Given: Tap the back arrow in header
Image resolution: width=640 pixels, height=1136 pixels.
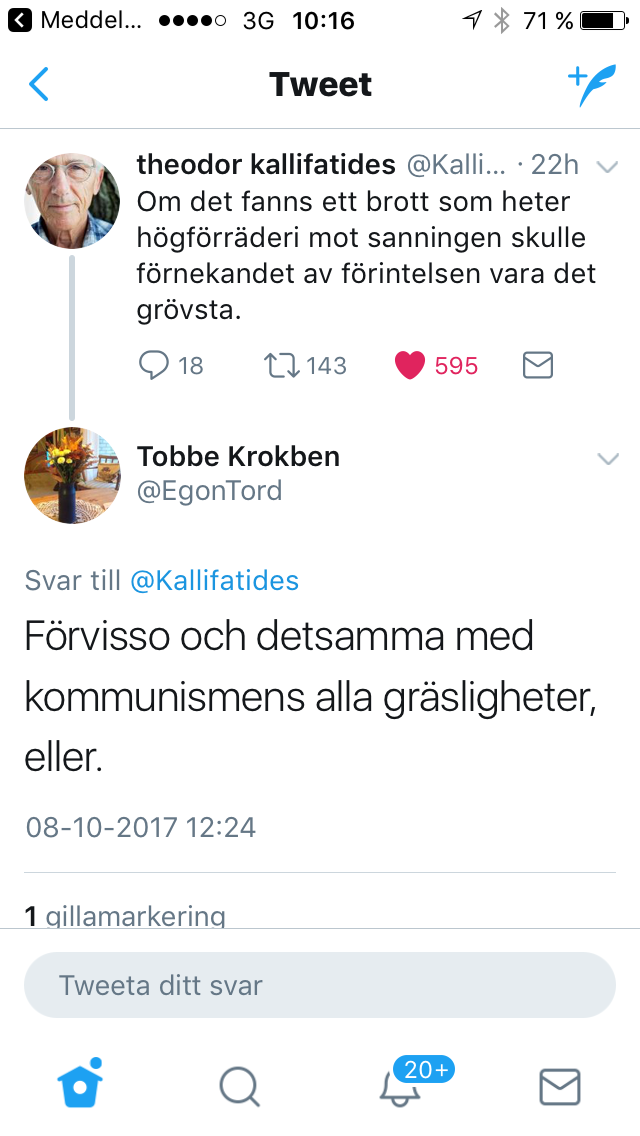Looking at the screenshot, I should tap(38, 85).
